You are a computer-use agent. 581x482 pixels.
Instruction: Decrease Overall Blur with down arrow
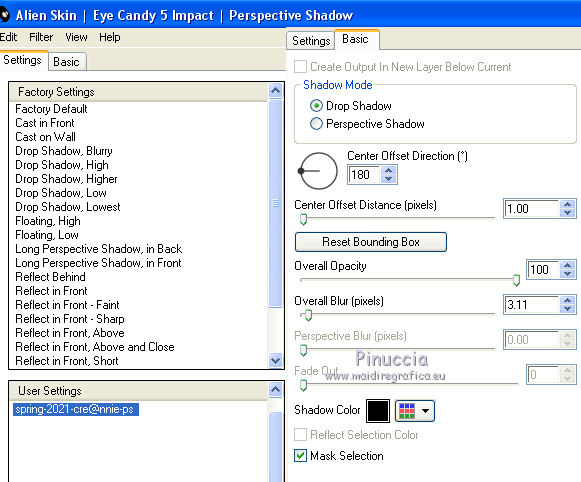[567, 309]
